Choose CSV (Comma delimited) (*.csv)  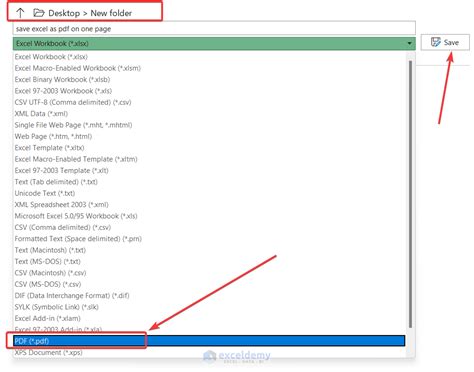pos(63,227)
